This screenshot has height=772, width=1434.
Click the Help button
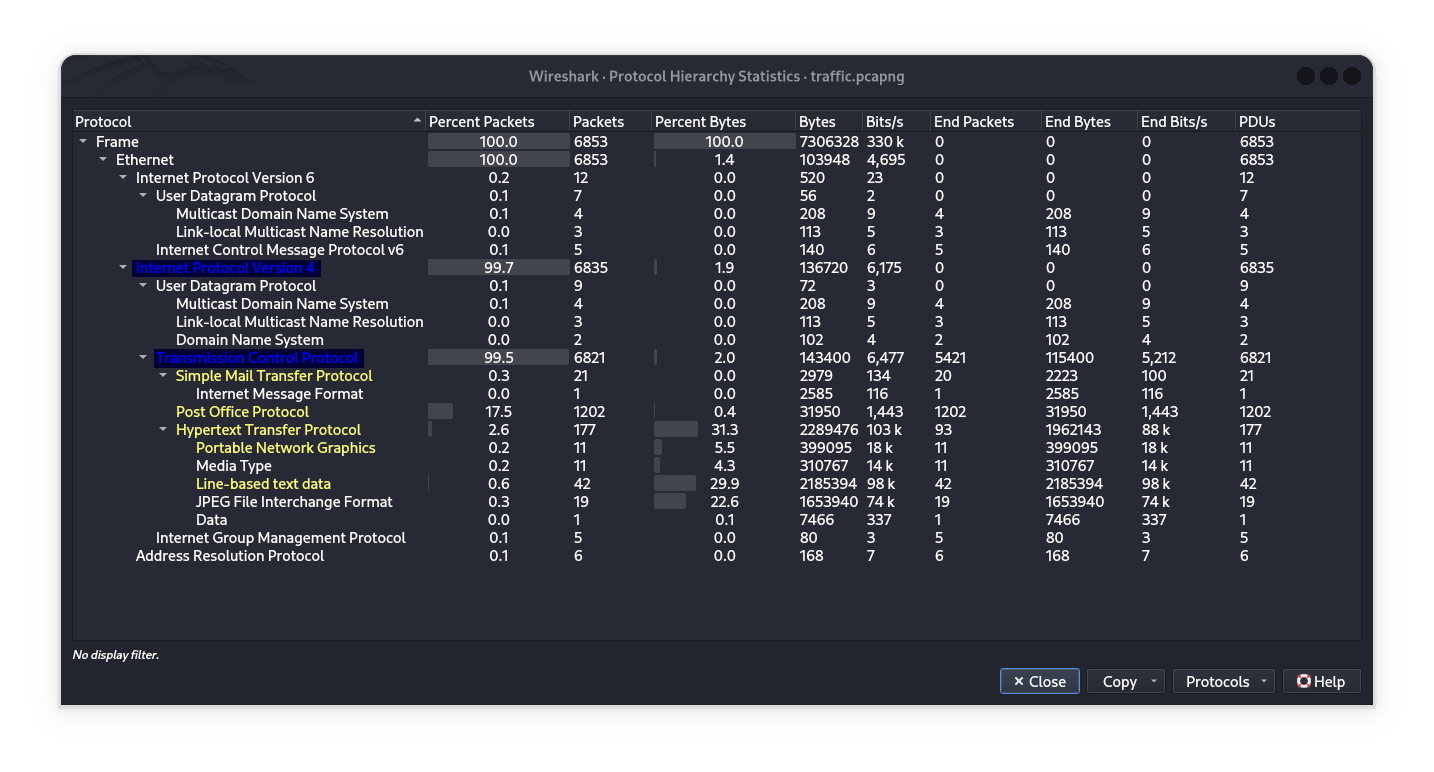[1321, 681]
